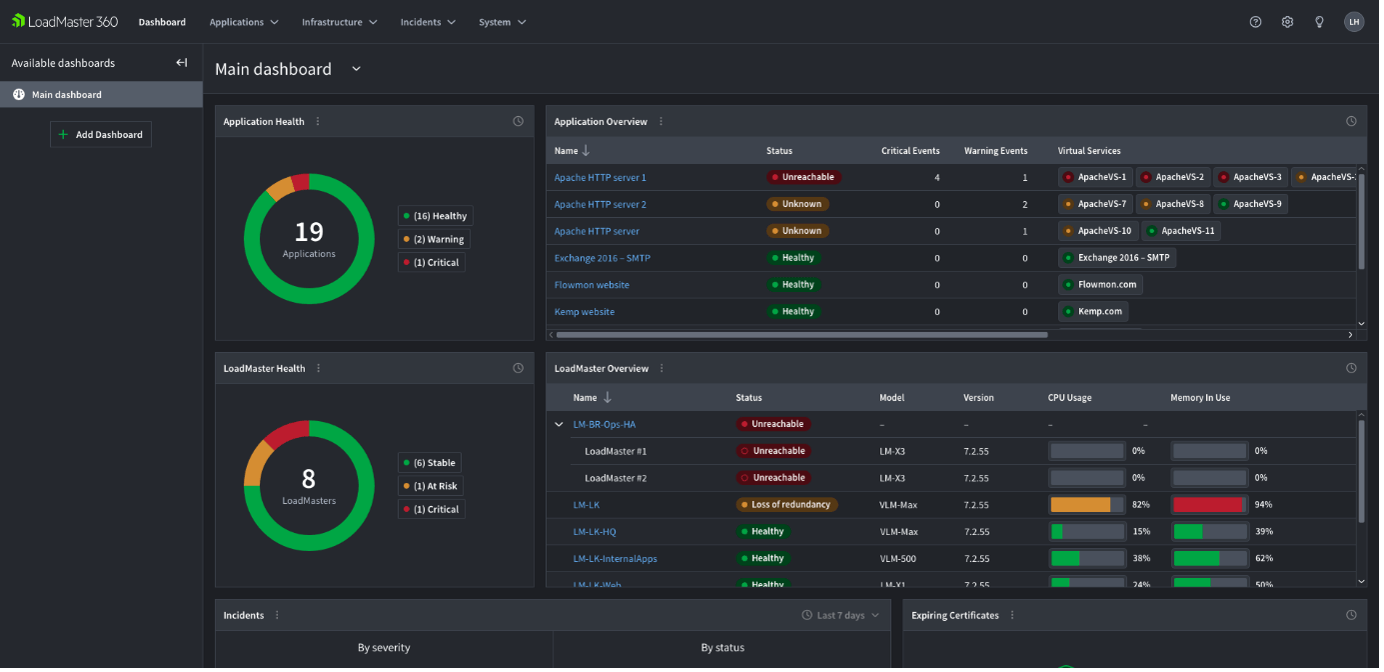Click the LoadMaster Health donut chart
Image resolution: width=1384 pixels, height=672 pixels.
[311, 488]
